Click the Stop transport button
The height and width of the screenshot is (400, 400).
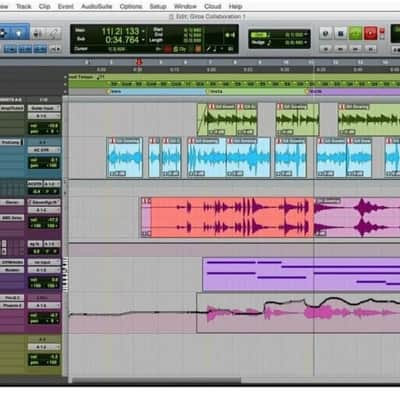341,33
